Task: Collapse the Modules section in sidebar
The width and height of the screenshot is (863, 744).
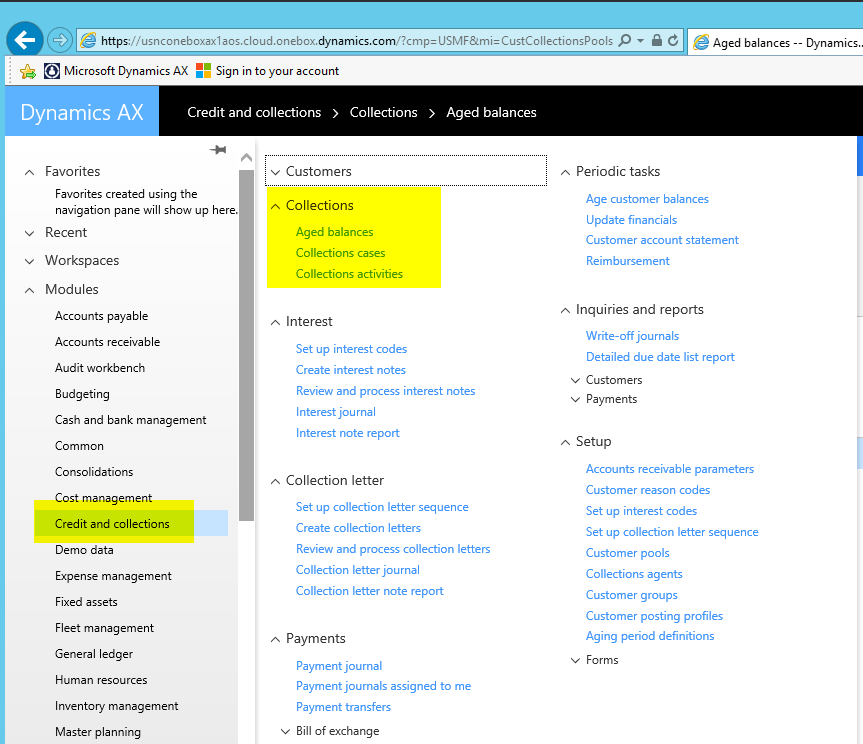Action: click(x=30, y=290)
